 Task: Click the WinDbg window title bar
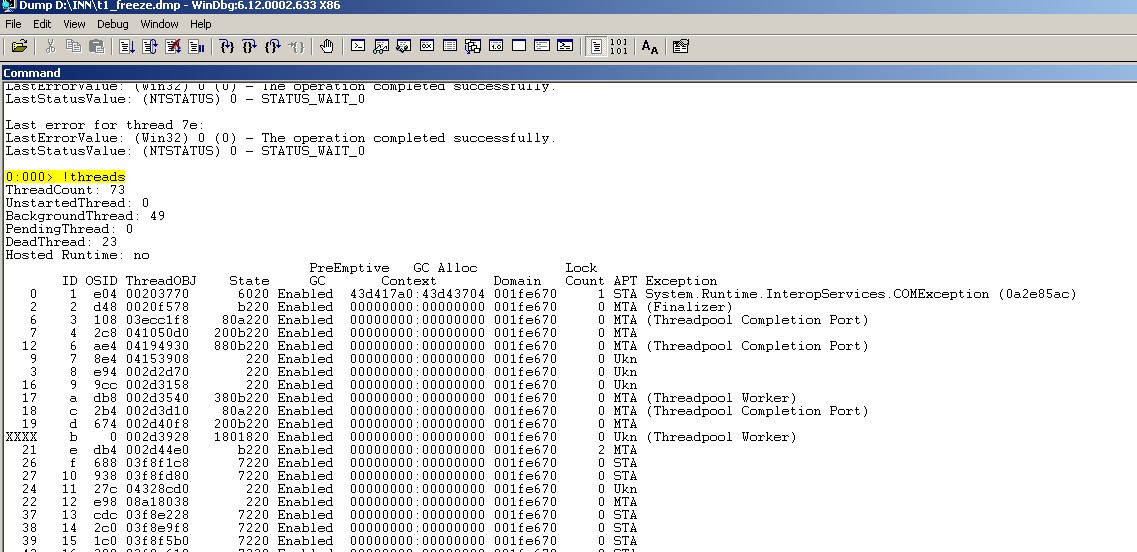pos(568,7)
